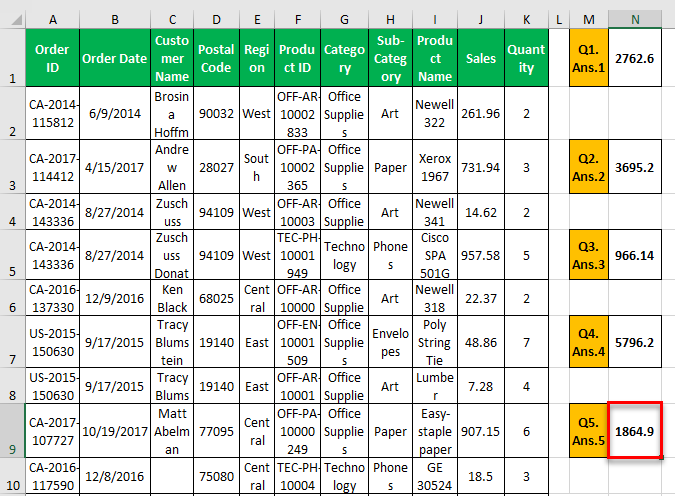675x496 pixels.
Task: Select the Q1. Ans.1 label cell
Action: 588,58
